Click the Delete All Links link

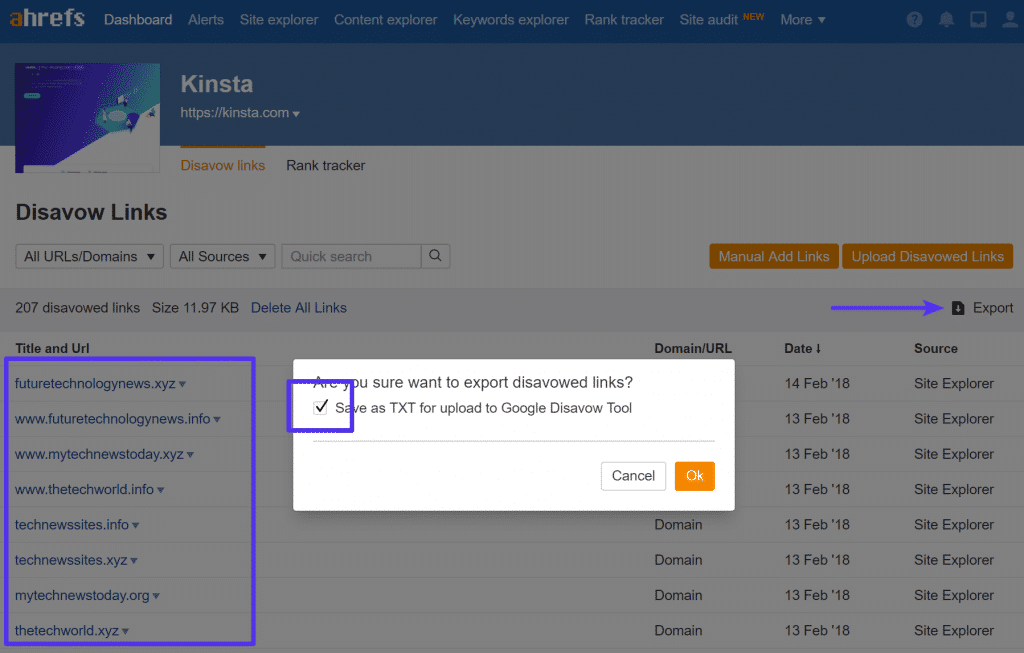point(298,308)
